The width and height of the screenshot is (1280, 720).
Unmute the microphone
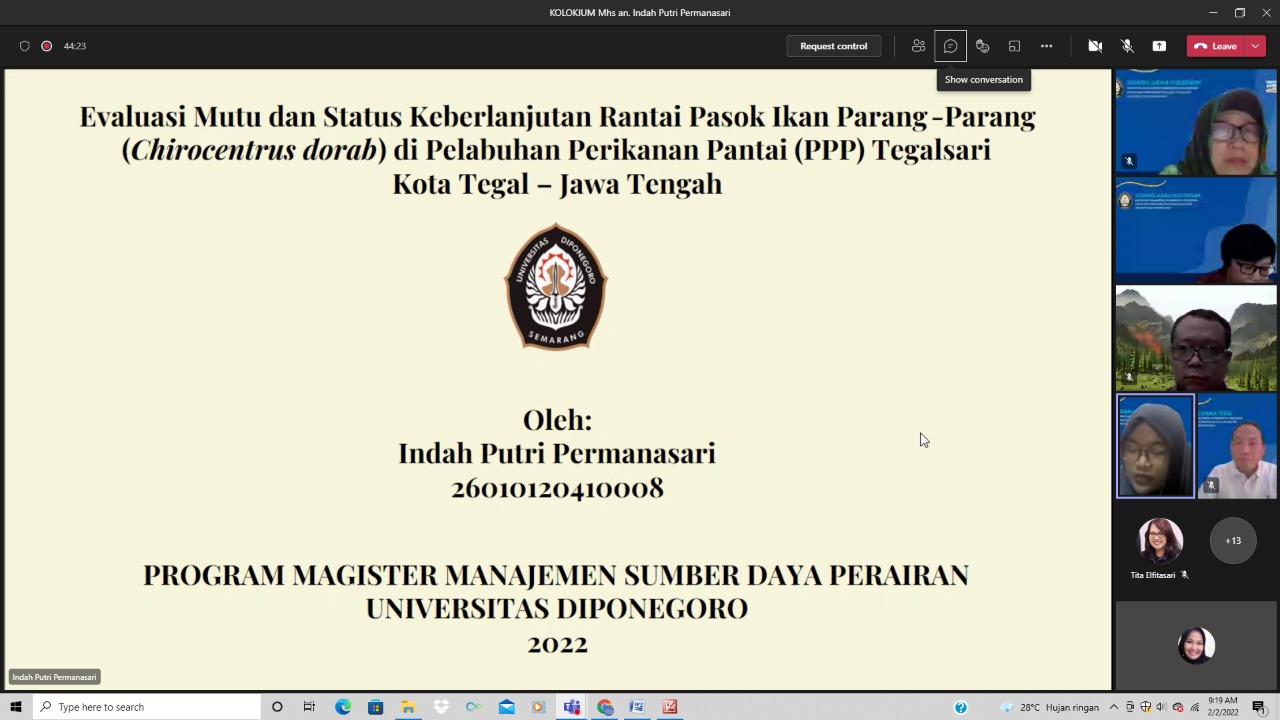click(1127, 46)
